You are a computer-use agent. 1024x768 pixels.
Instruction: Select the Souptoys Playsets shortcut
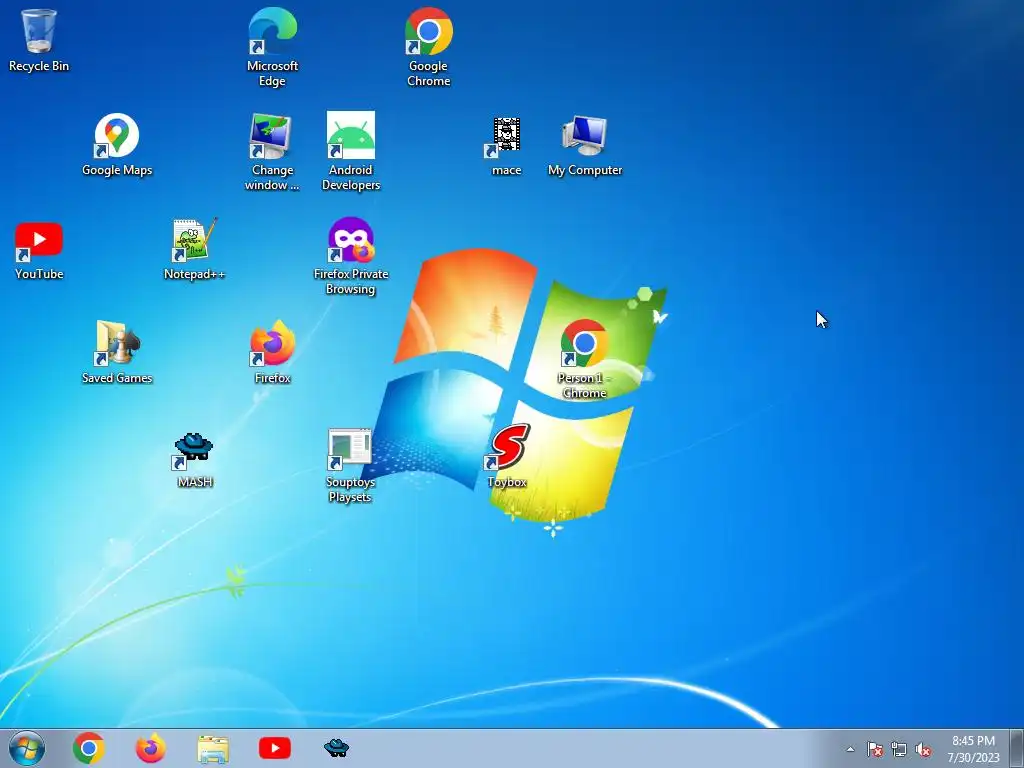[x=350, y=466]
